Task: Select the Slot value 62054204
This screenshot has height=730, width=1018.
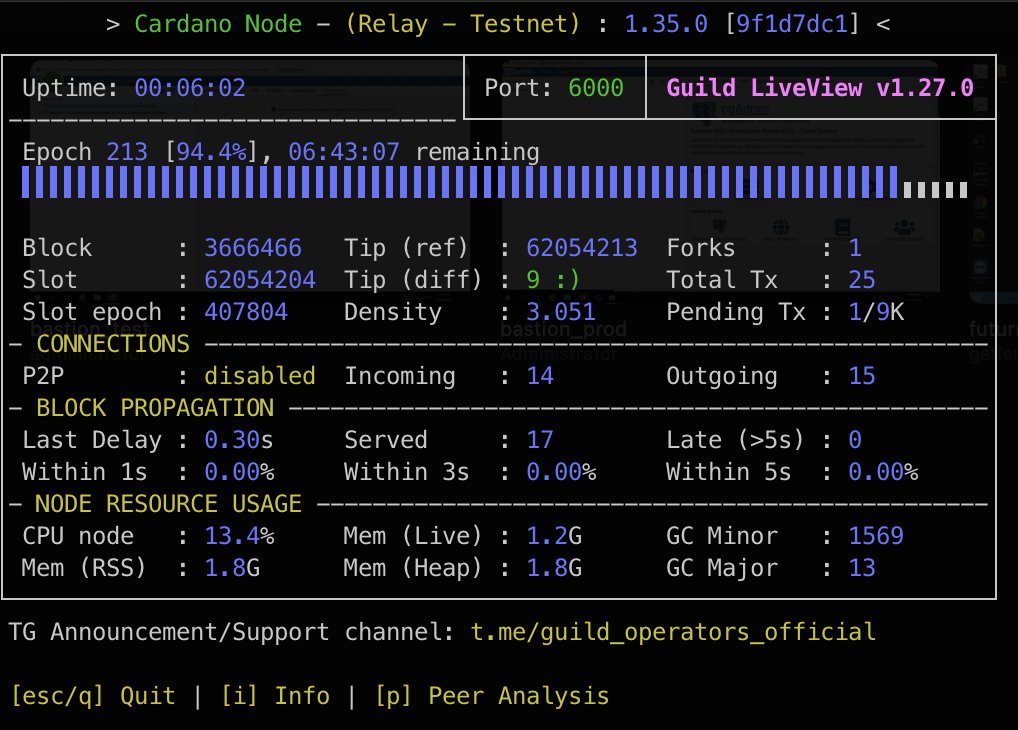Action: pyautogui.click(x=260, y=279)
